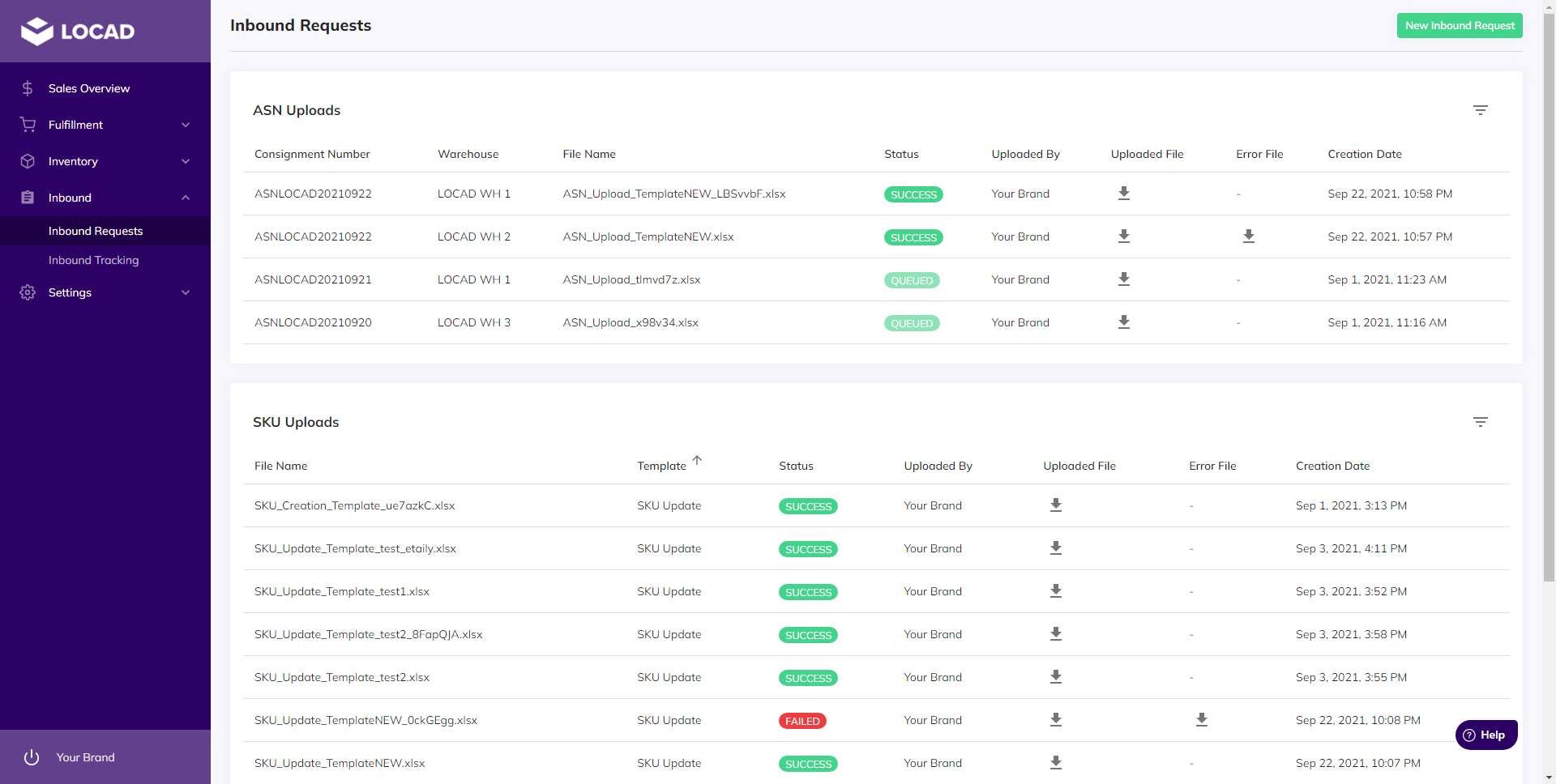Click the Inbound clipboard icon
This screenshot has width=1556, height=784.
point(27,197)
